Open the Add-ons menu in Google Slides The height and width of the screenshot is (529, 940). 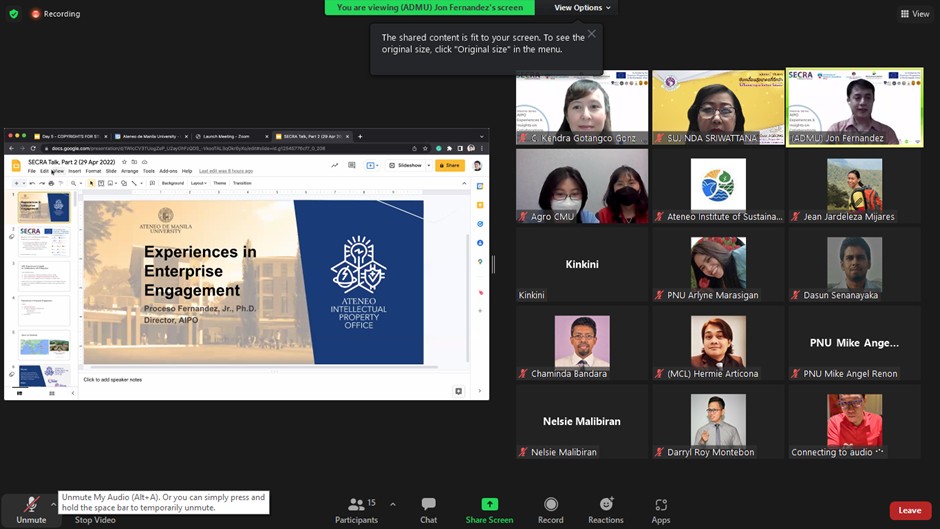(x=168, y=171)
